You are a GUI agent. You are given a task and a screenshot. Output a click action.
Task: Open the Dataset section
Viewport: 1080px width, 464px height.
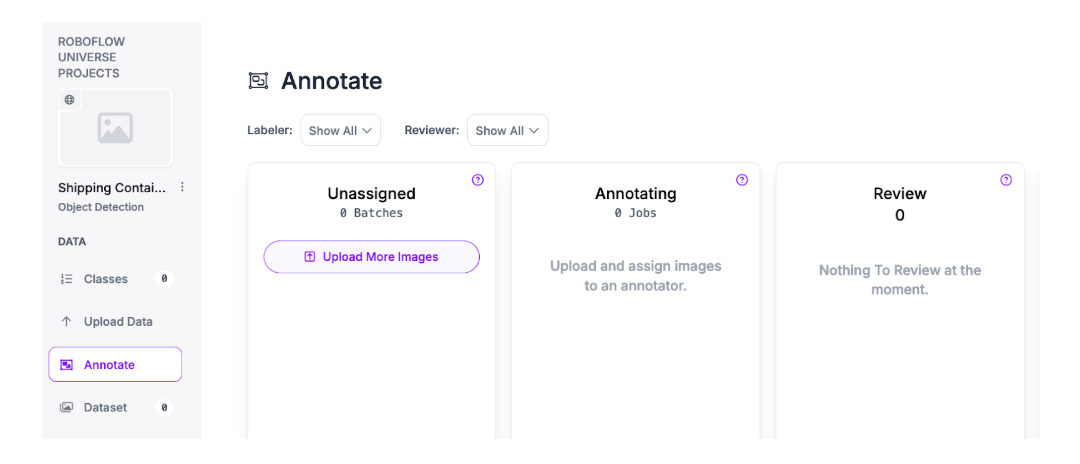[x=106, y=407]
